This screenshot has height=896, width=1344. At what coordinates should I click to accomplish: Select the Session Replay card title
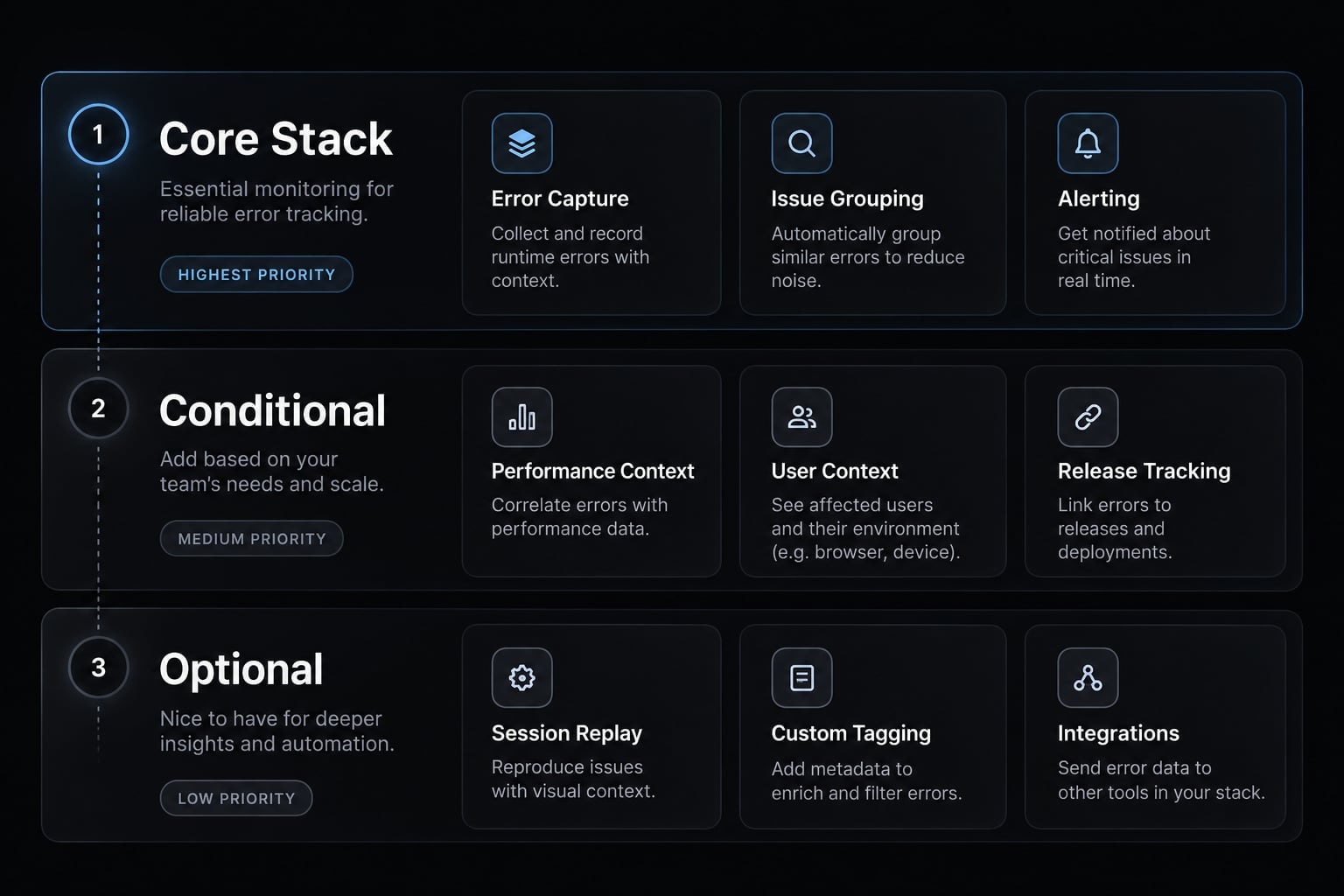point(567,733)
